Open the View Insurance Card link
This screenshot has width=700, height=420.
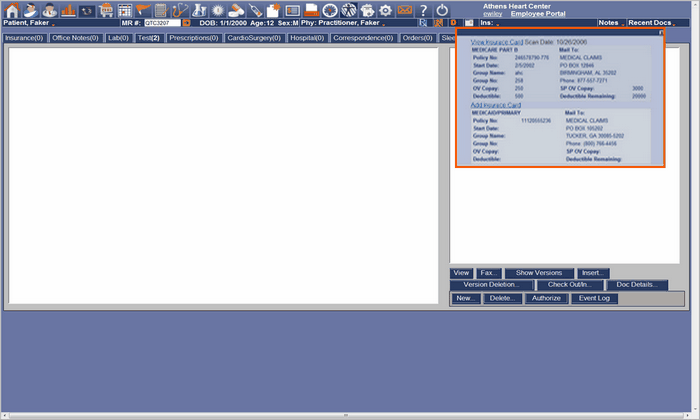[496, 43]
